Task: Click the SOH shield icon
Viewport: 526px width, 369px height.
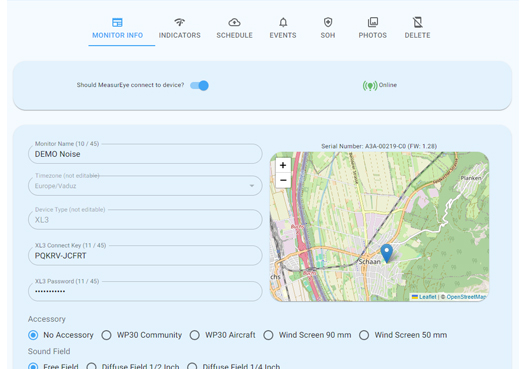Action: point(328,22)
